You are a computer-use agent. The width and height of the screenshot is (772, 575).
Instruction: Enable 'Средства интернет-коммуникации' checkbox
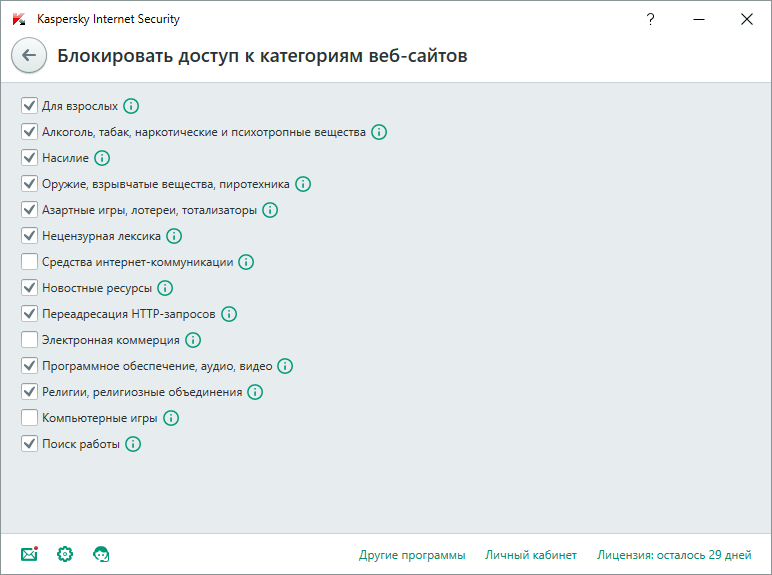click(x=29, y=262)
